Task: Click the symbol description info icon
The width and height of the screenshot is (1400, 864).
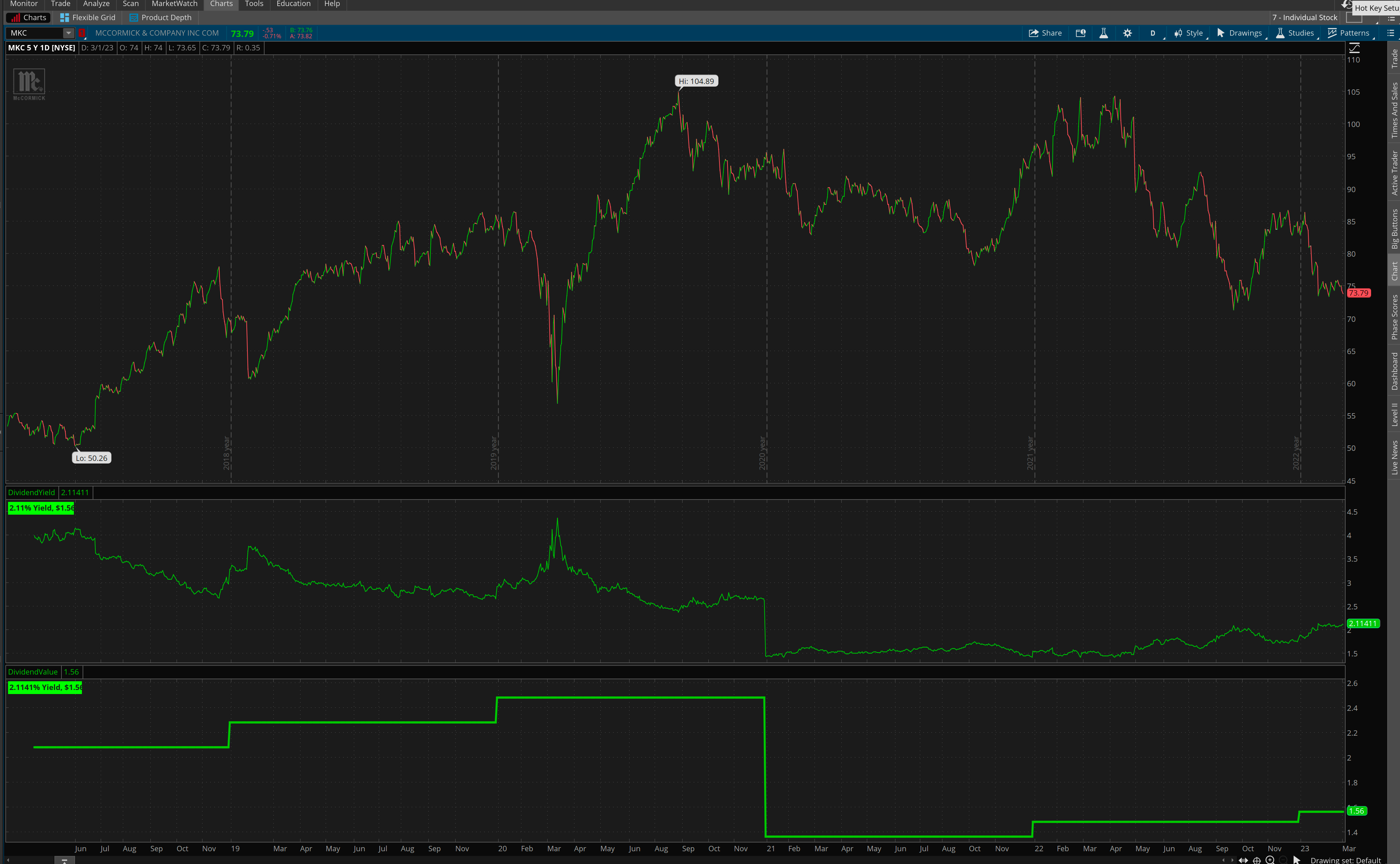Action: click(x=1080, y=33)
